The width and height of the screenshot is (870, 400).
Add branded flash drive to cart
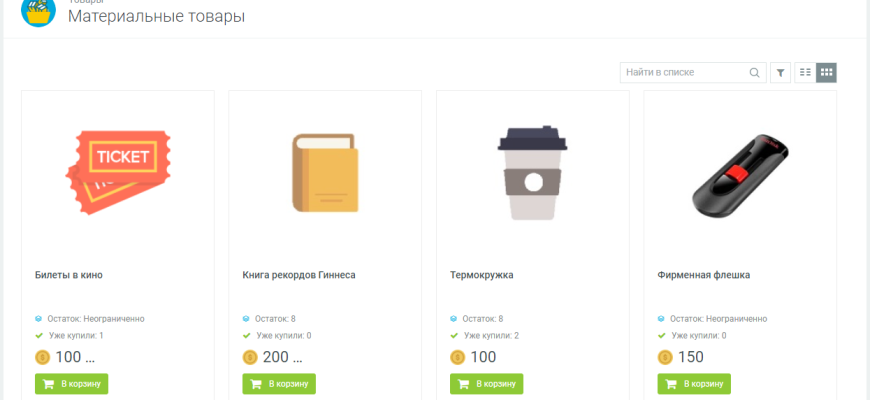coord(694,384)
